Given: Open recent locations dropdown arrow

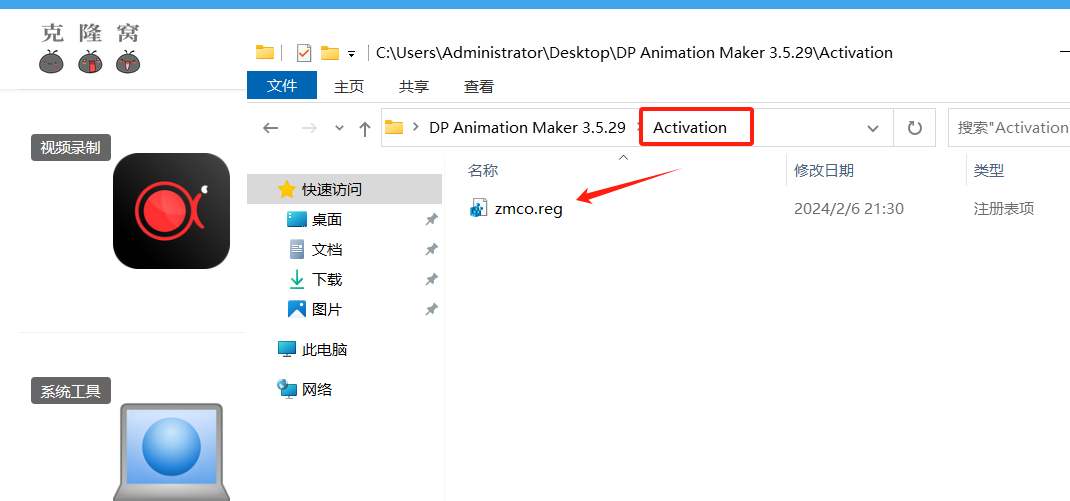Looking at the screenshot, I should click(339, 128).
